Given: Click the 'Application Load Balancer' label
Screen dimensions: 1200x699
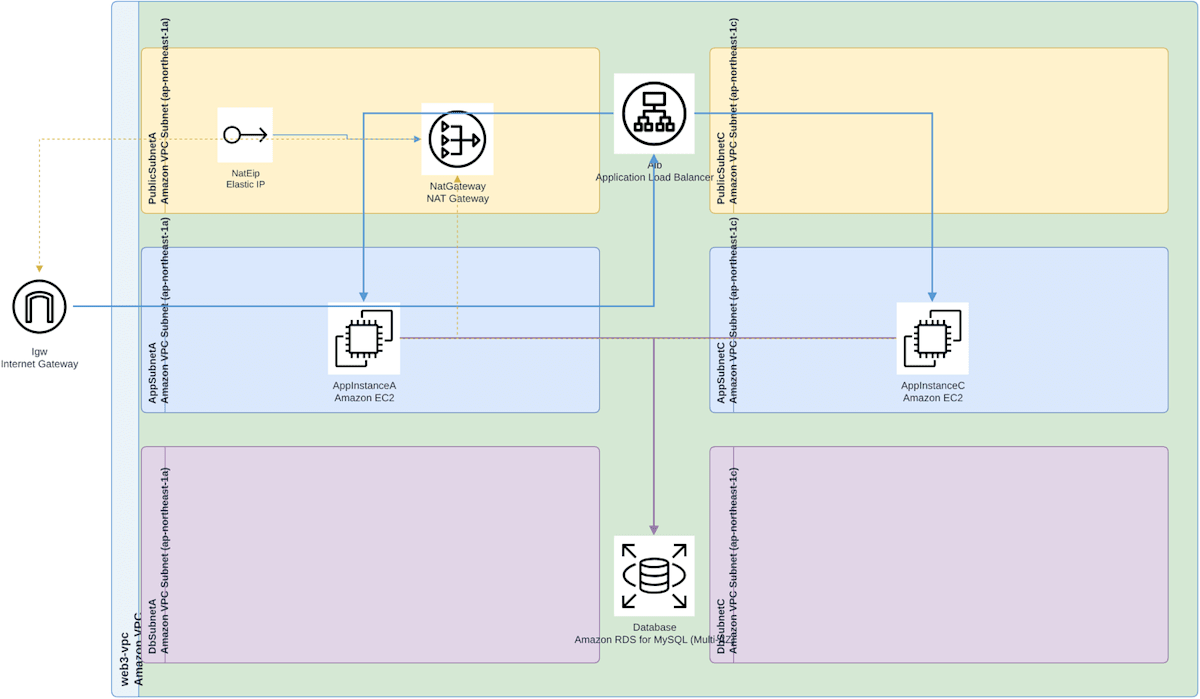Looking at the screenshot, I should point(654,171).
